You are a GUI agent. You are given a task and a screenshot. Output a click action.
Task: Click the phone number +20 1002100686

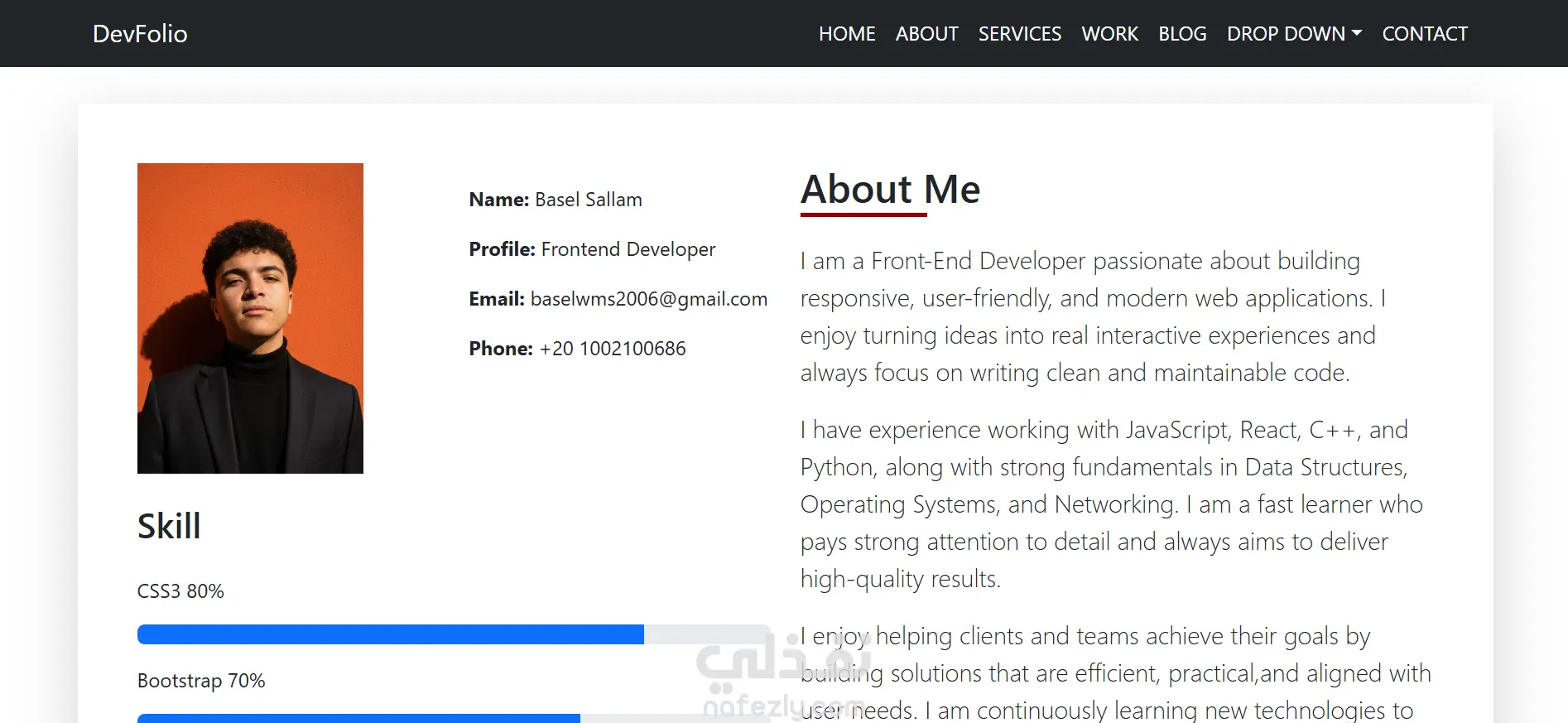click(613, 349)
